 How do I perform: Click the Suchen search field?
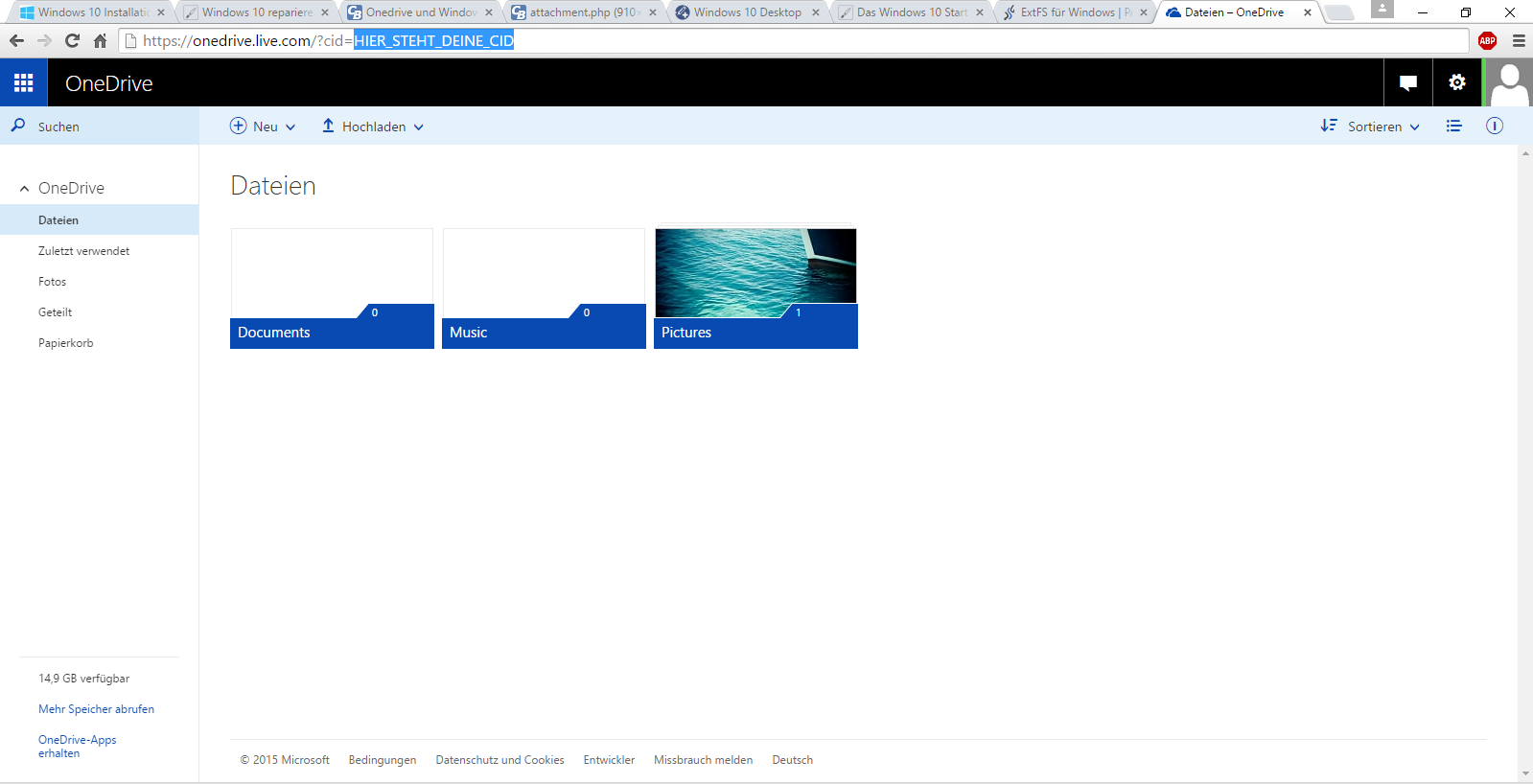100,126
